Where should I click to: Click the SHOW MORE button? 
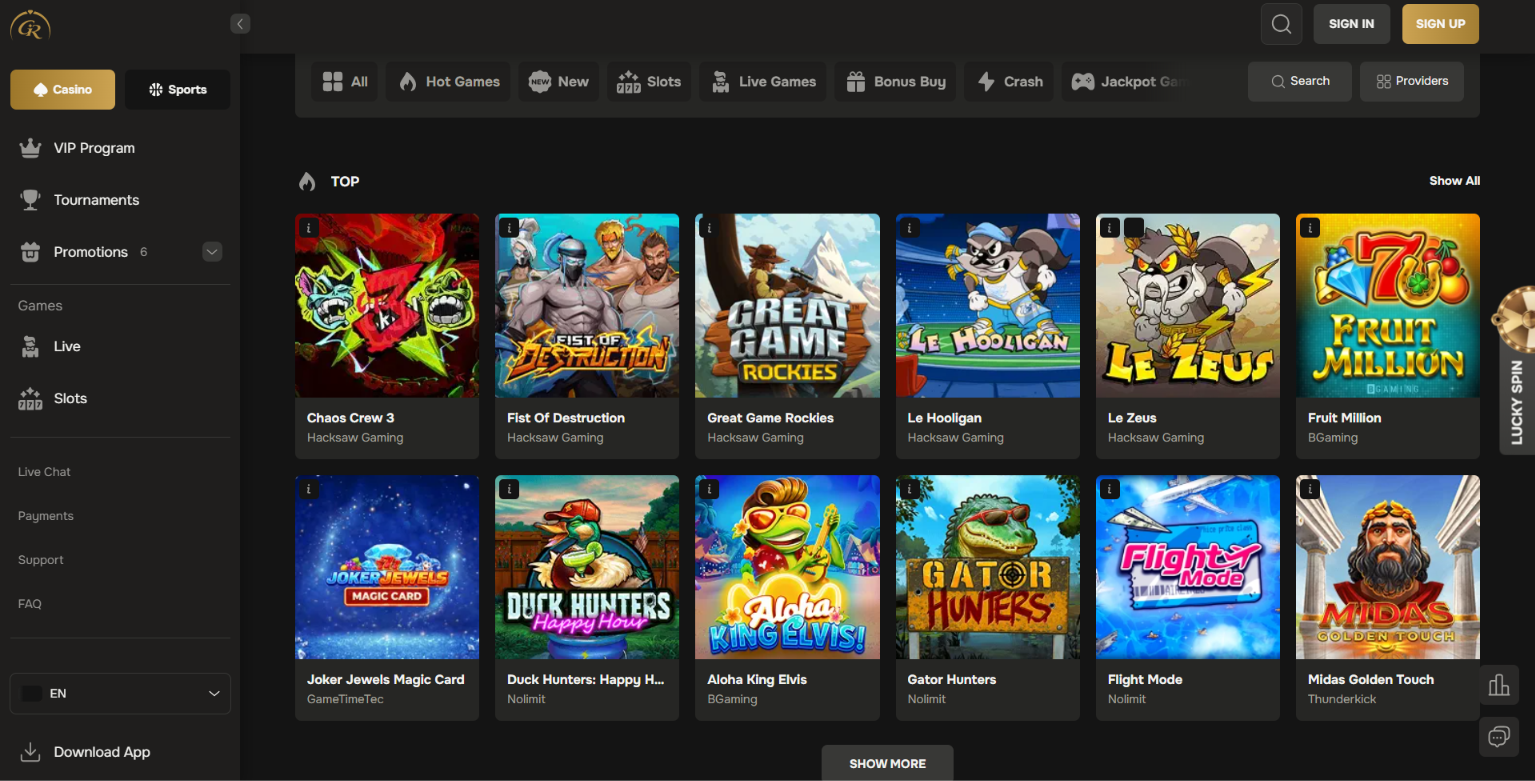(887, 763)
